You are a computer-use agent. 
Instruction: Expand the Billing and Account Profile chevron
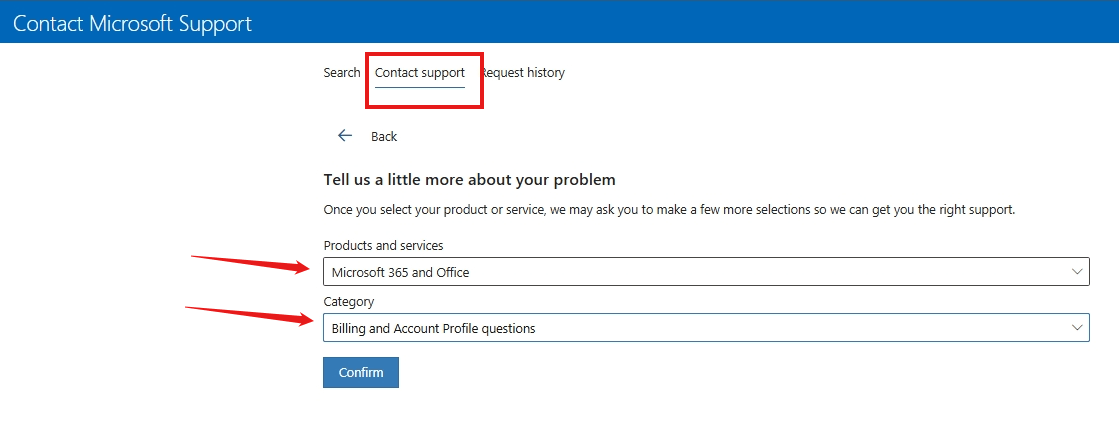click(x=1076, y=328)
